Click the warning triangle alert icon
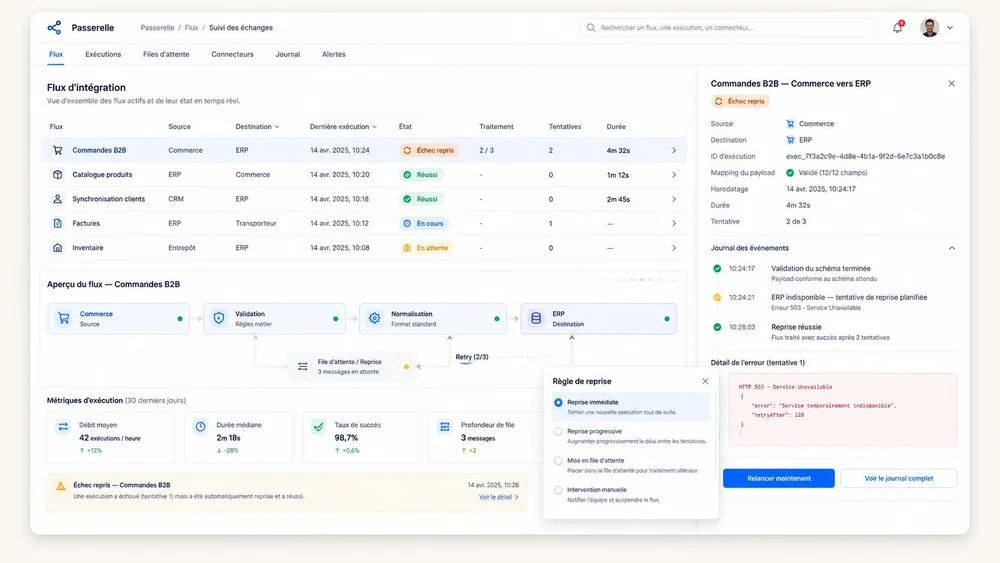The width and height of the screenshot is (1000, 563). pyautogui.click(x=61, y=486)
